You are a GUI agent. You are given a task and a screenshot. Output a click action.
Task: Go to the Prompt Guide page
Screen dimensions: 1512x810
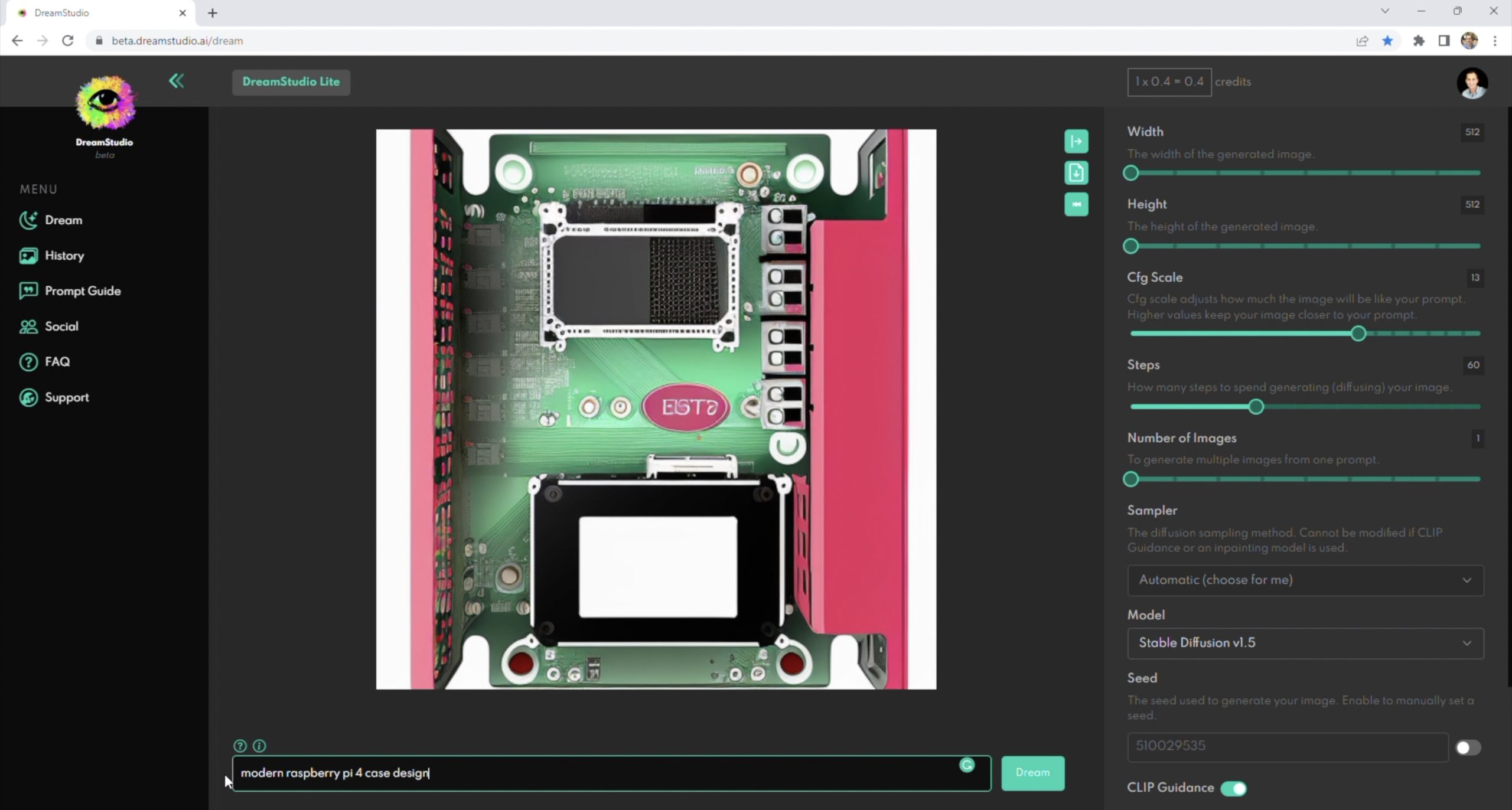(82, 291)
